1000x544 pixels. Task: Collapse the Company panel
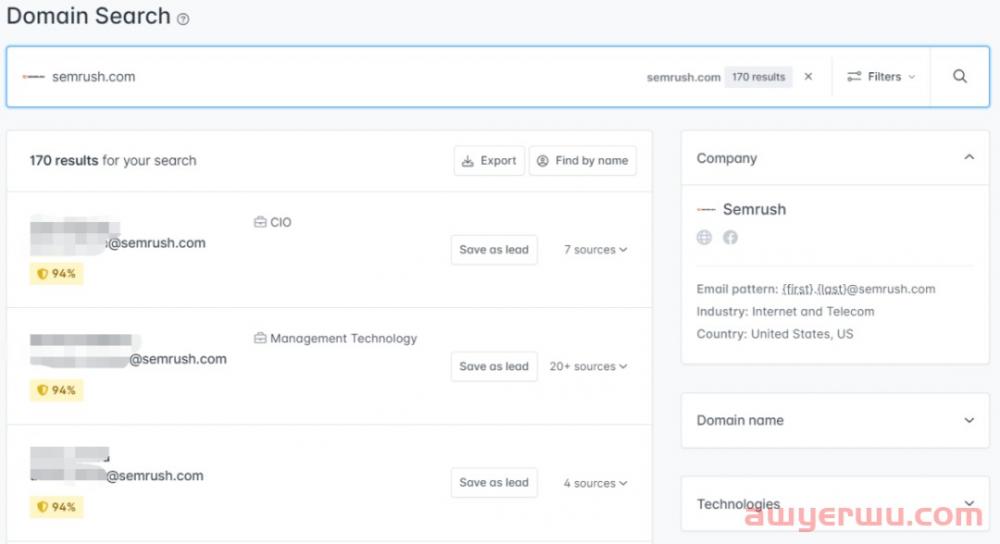(x=968, y=158)
